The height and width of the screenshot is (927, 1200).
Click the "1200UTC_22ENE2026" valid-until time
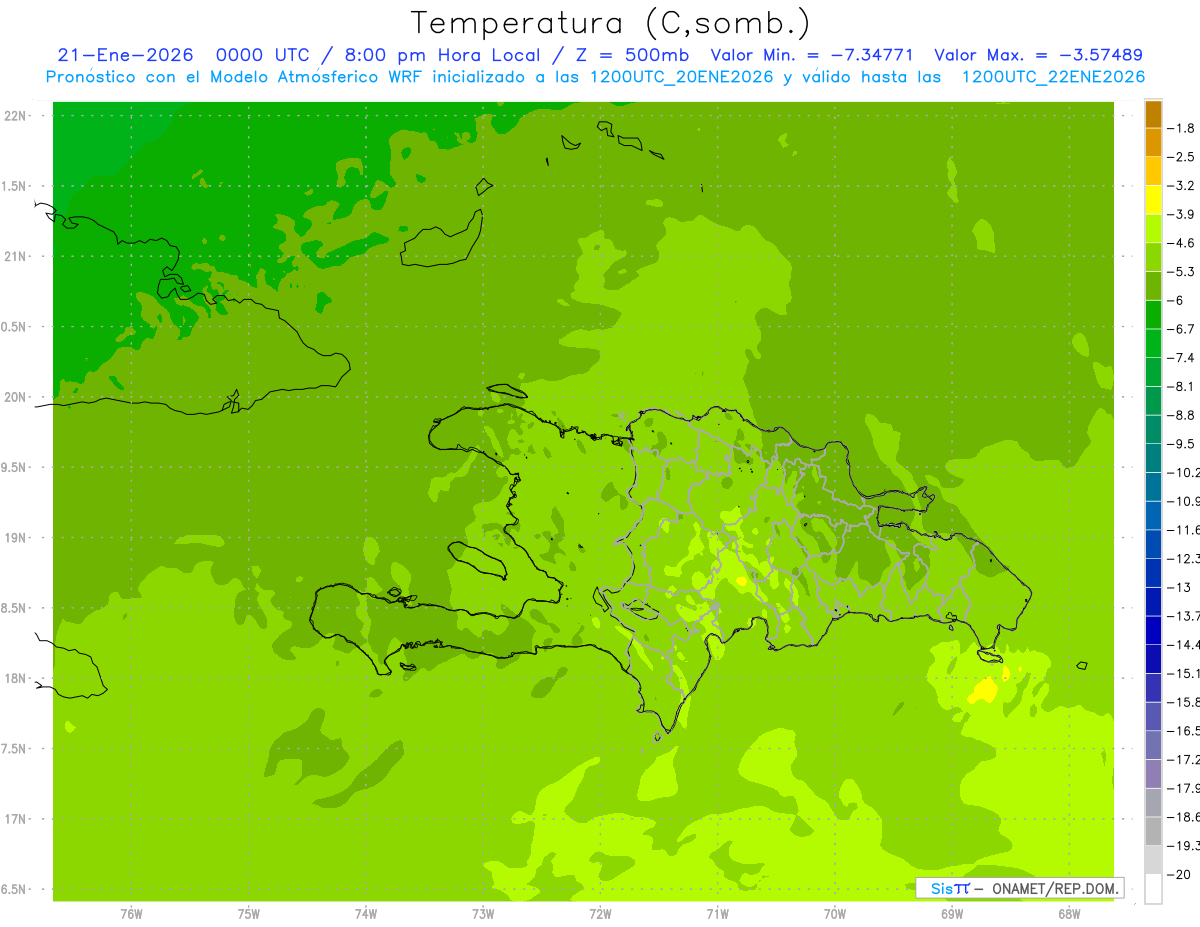click(x=1053, y=77)
